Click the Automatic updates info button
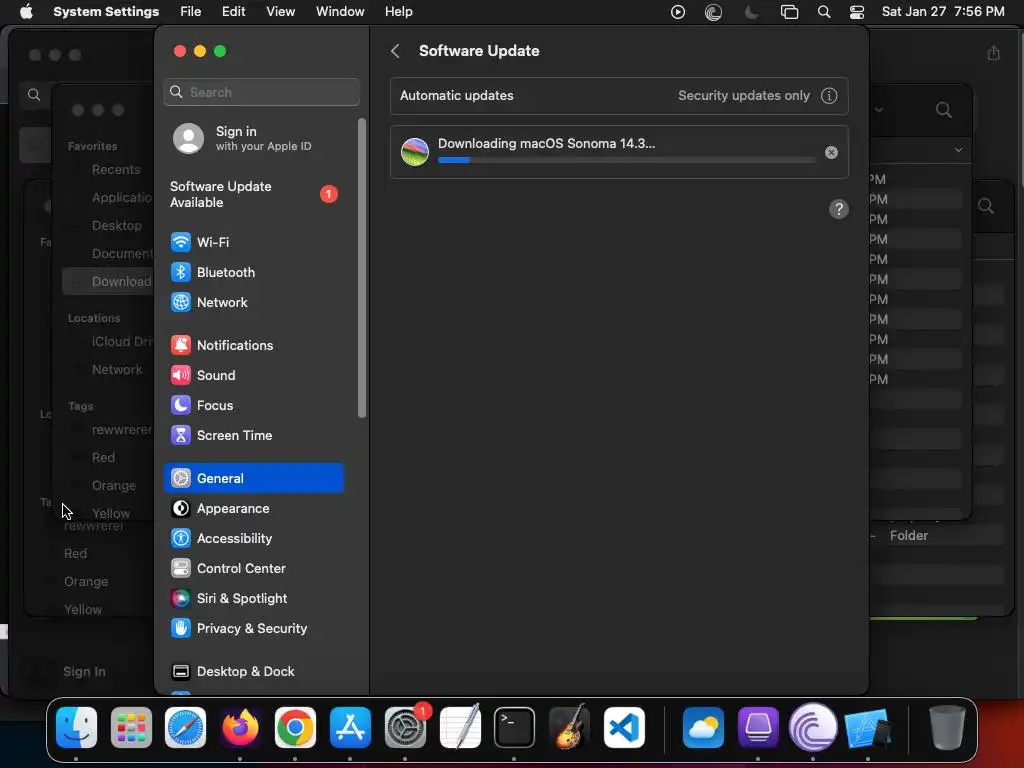Image resolution: width=1024 pixels, height=768 pixels. (x=829, y=96)
